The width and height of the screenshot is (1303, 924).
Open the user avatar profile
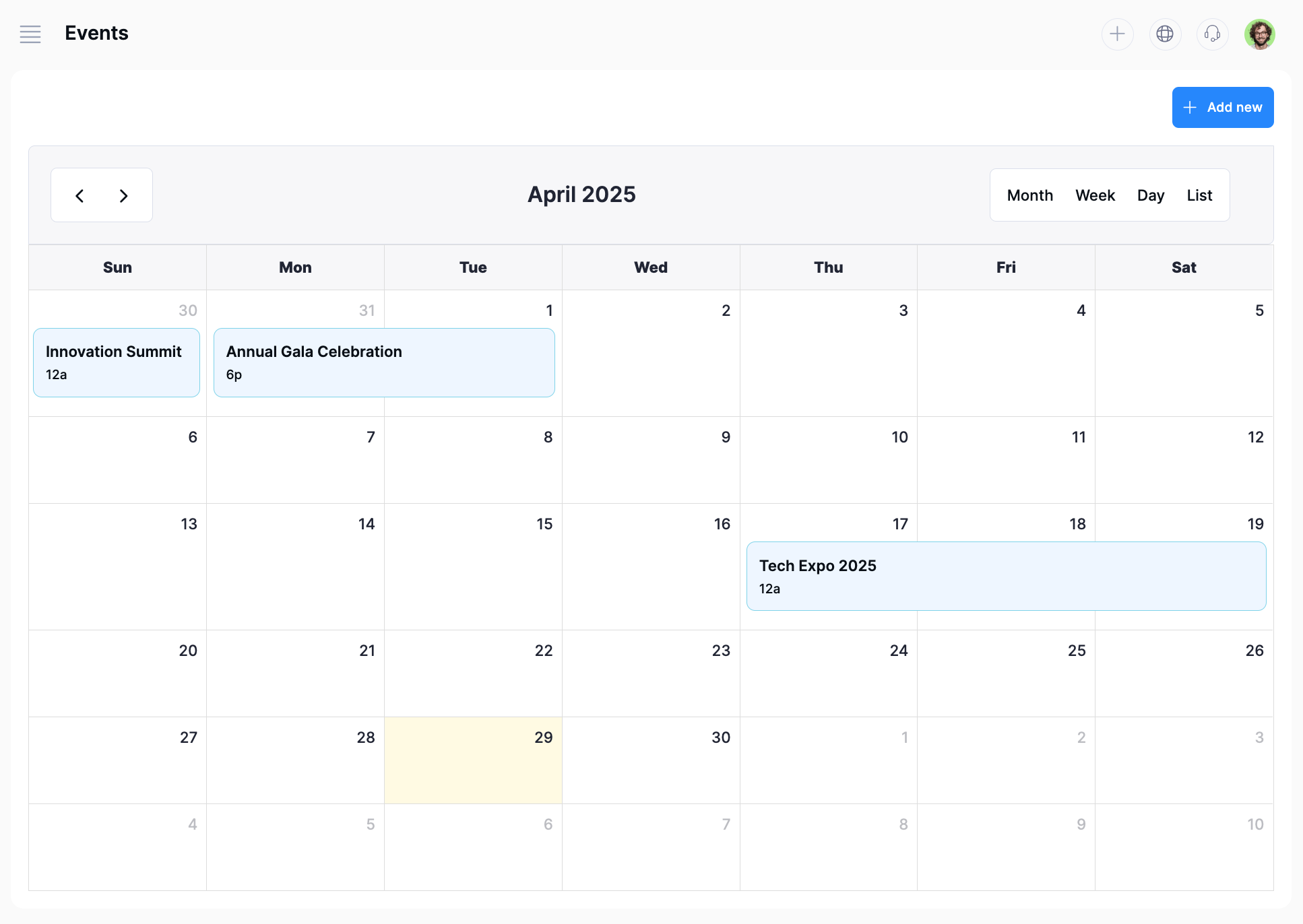coord(1259,34)
